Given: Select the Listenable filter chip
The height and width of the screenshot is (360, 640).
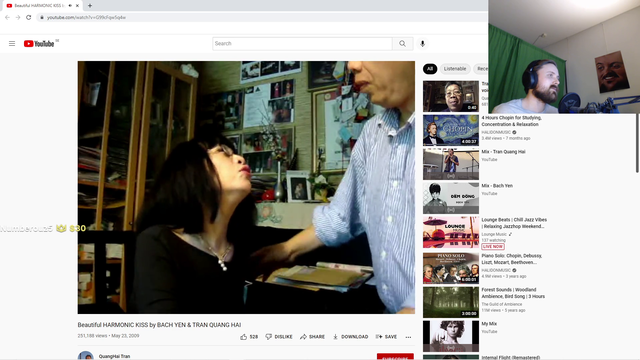Looking at the screenshot, I should pyautogui.click(x=455, y=69).
